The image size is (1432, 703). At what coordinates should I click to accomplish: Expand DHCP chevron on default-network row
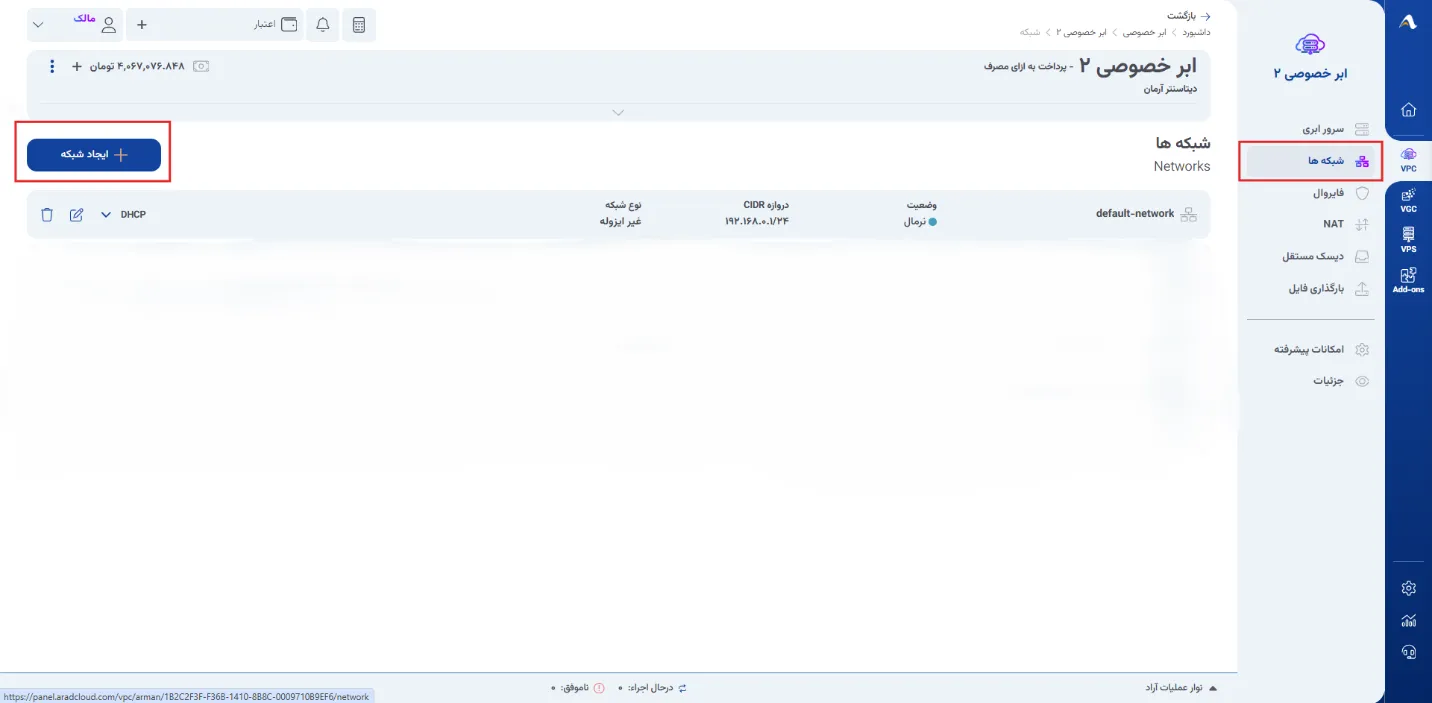pos(106,214)
